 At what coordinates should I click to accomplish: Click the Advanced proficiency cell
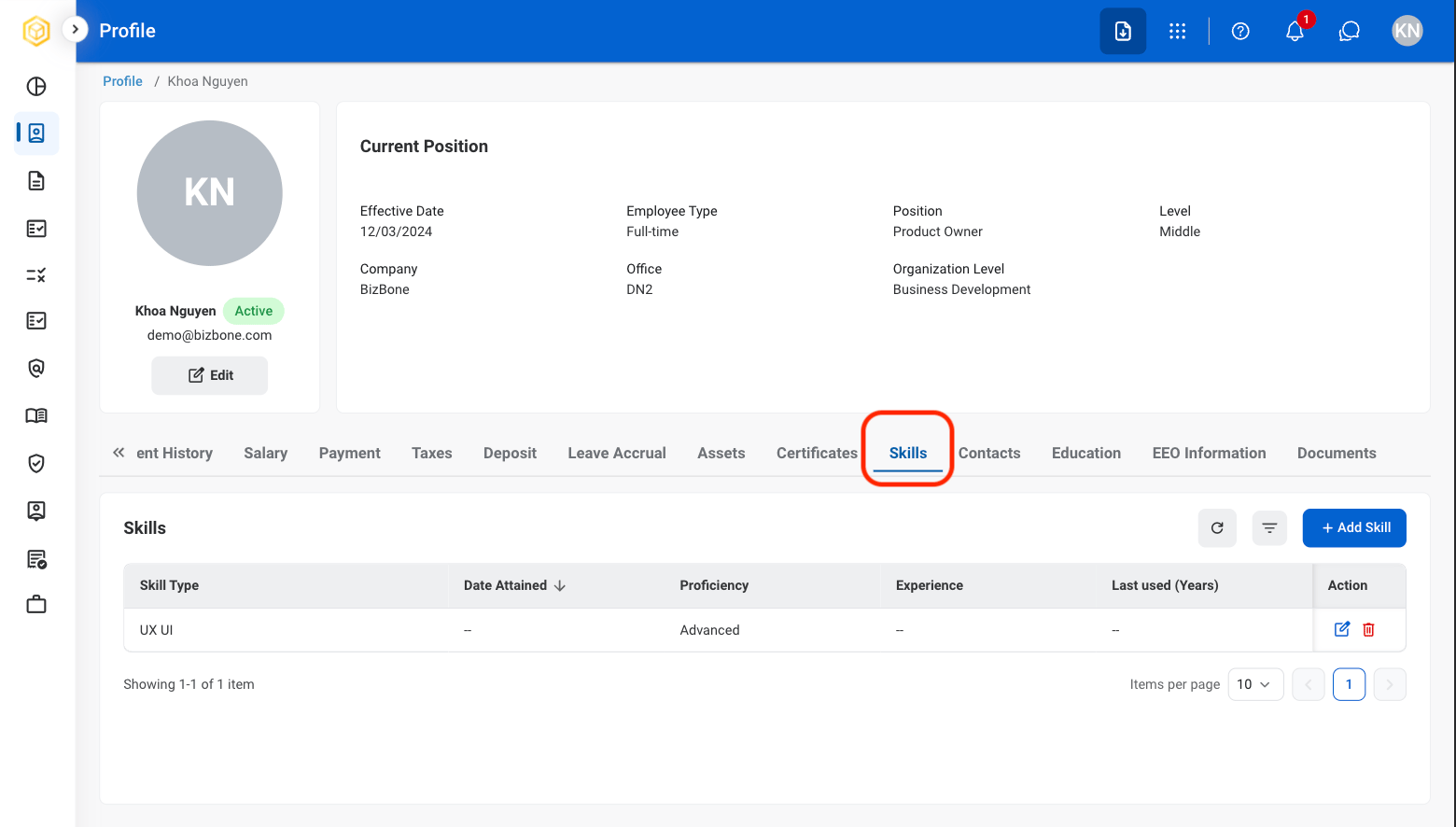coord(709,630)
